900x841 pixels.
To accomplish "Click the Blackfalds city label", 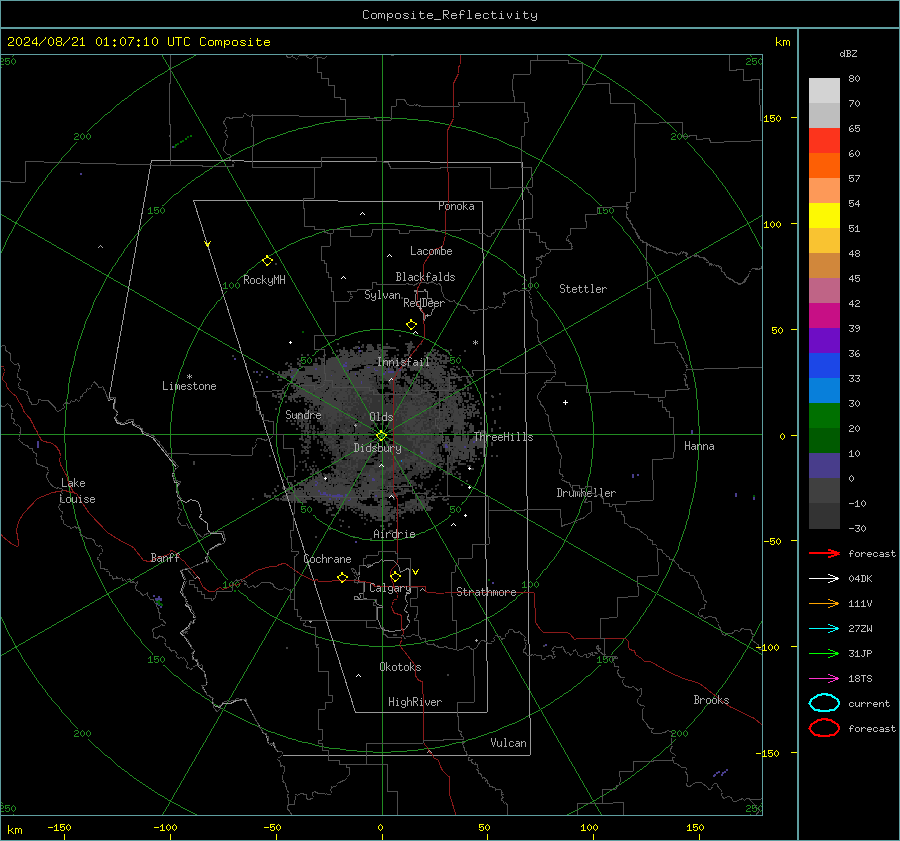I will tap(425, 277).
